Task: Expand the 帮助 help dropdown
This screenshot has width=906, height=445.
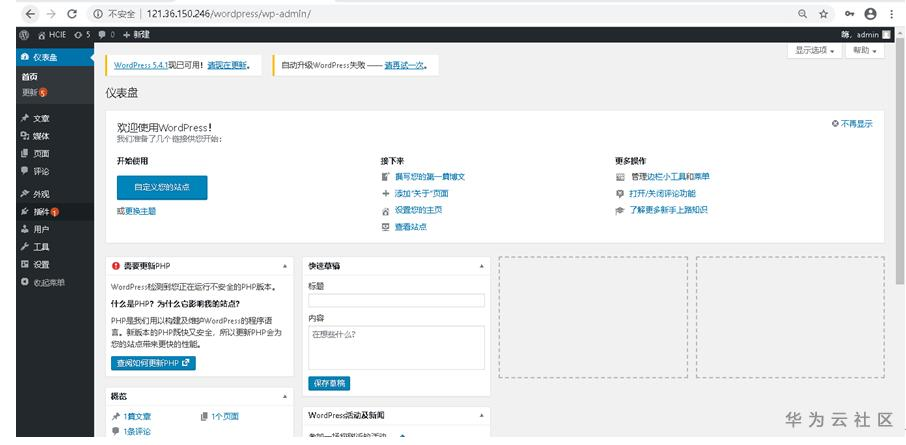Action: pos(865,50)
